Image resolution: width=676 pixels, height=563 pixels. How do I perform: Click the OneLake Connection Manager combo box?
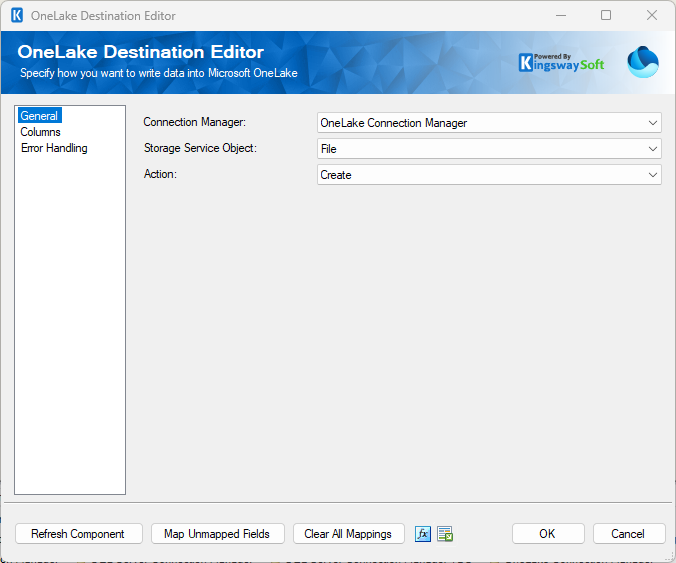(x=489, y=123)
